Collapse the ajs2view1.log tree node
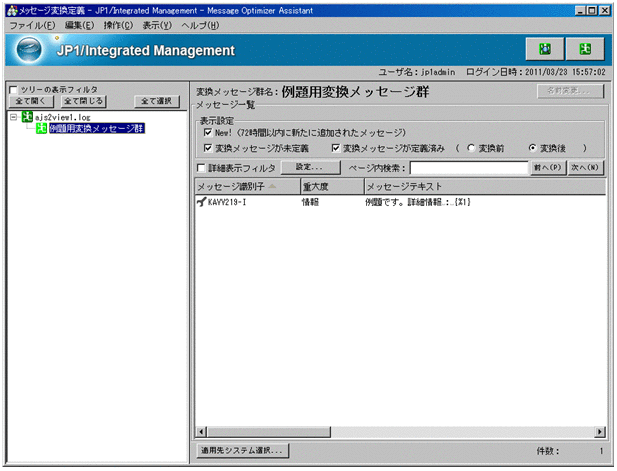 [x=12, y=117]
